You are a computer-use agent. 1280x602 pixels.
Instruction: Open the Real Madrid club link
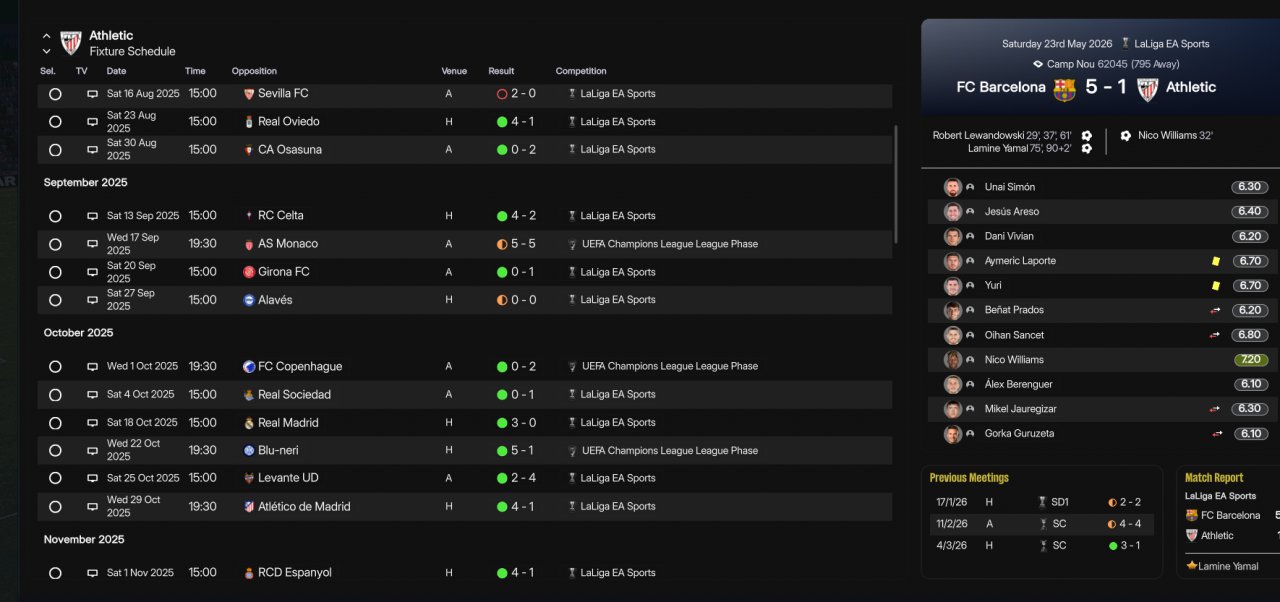[x=289, y=423]
